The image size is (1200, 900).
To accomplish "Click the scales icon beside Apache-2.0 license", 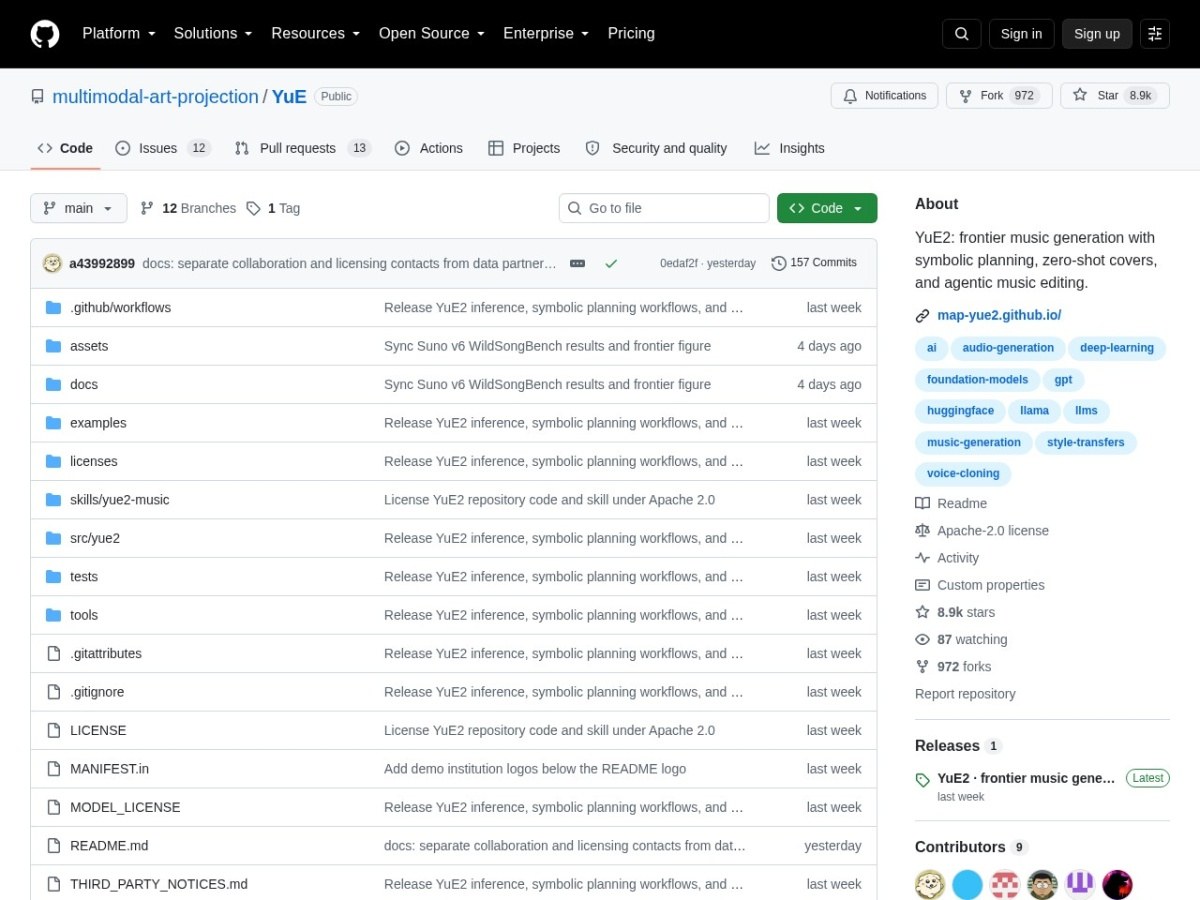I will pyautogui.click(x=922, y=531).
